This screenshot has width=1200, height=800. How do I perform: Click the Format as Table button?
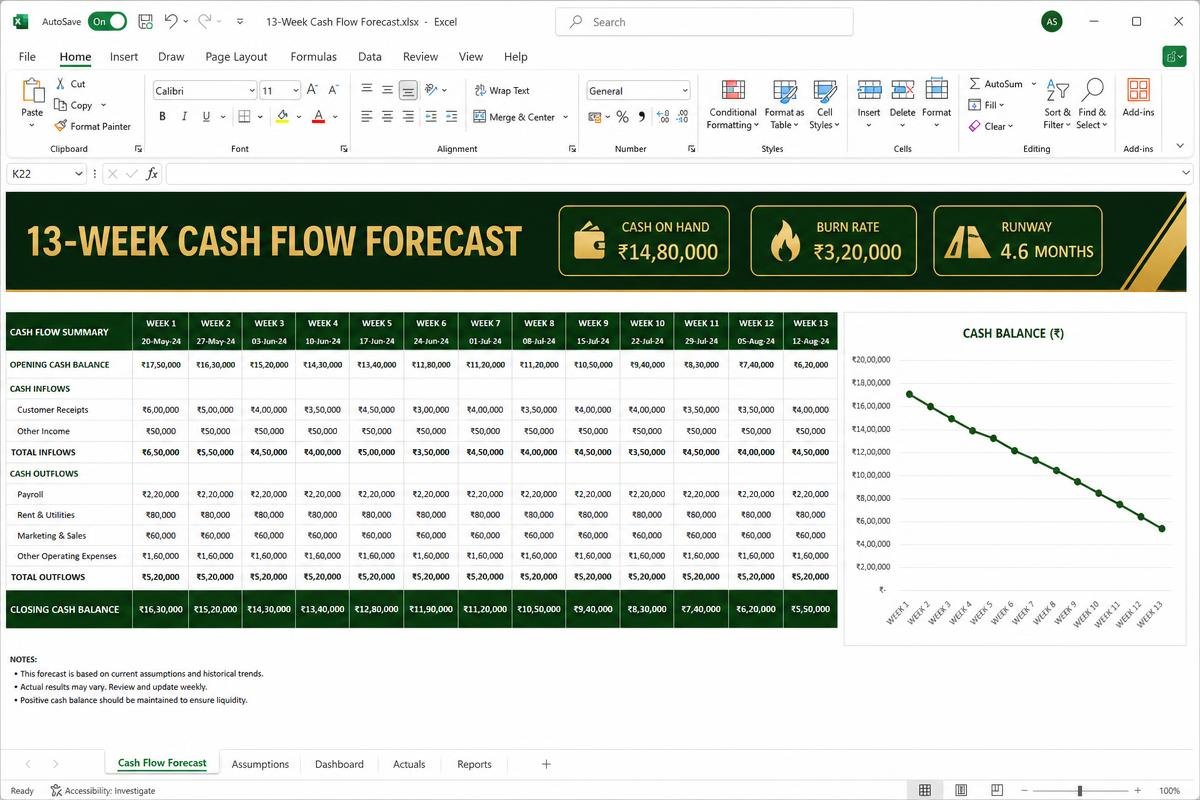785,104
